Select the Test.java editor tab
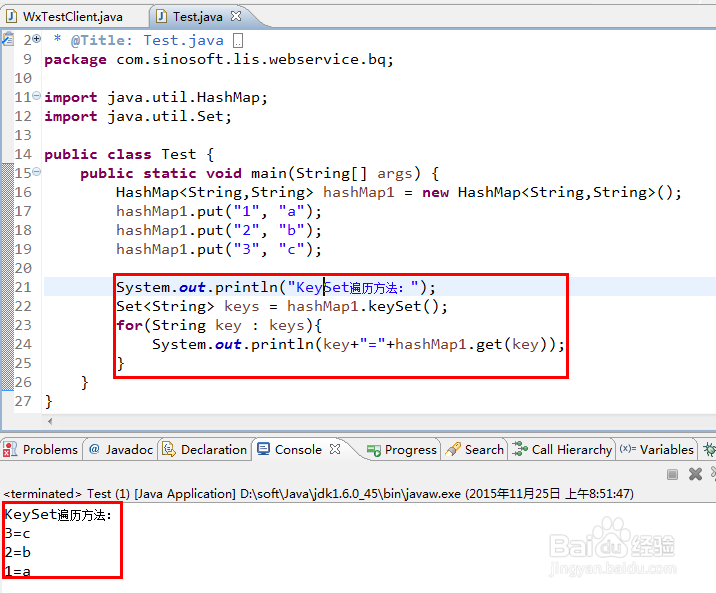 (198, 17)
